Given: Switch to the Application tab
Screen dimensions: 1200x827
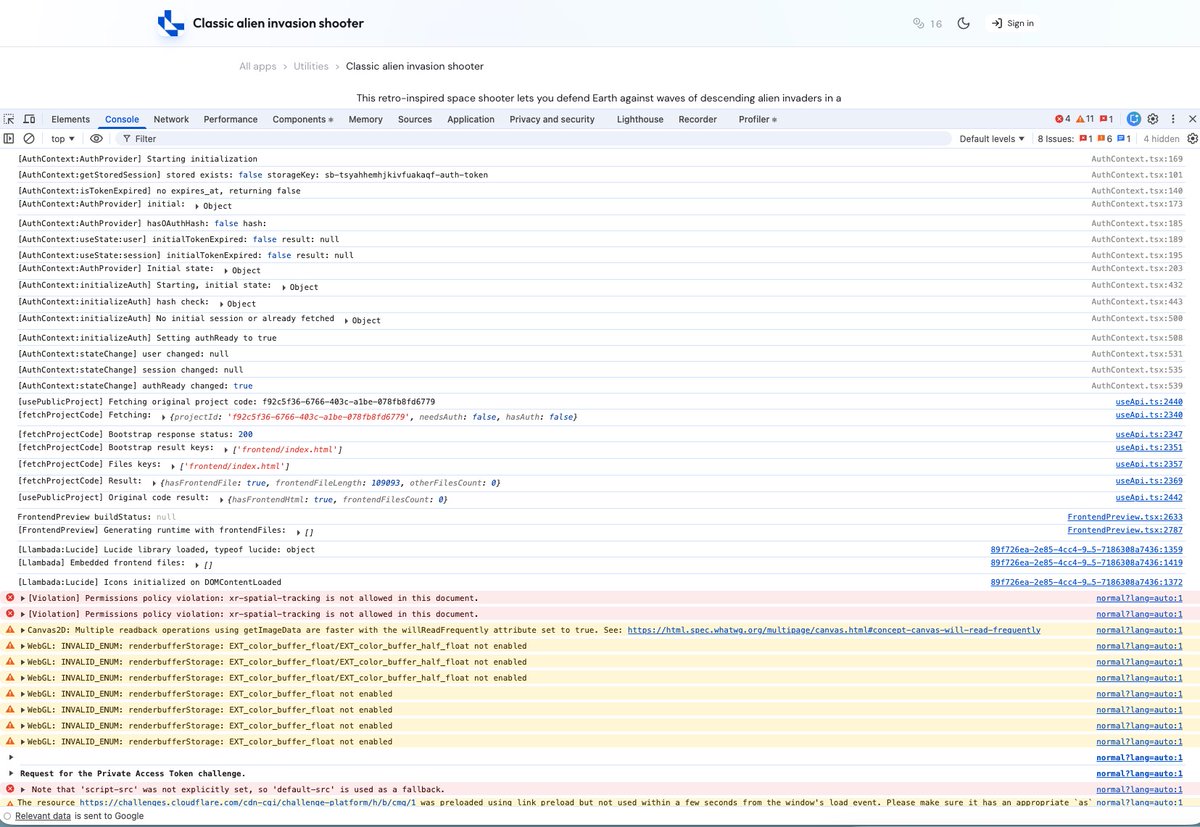Looking at the screenshot, I should coord(471,119).
